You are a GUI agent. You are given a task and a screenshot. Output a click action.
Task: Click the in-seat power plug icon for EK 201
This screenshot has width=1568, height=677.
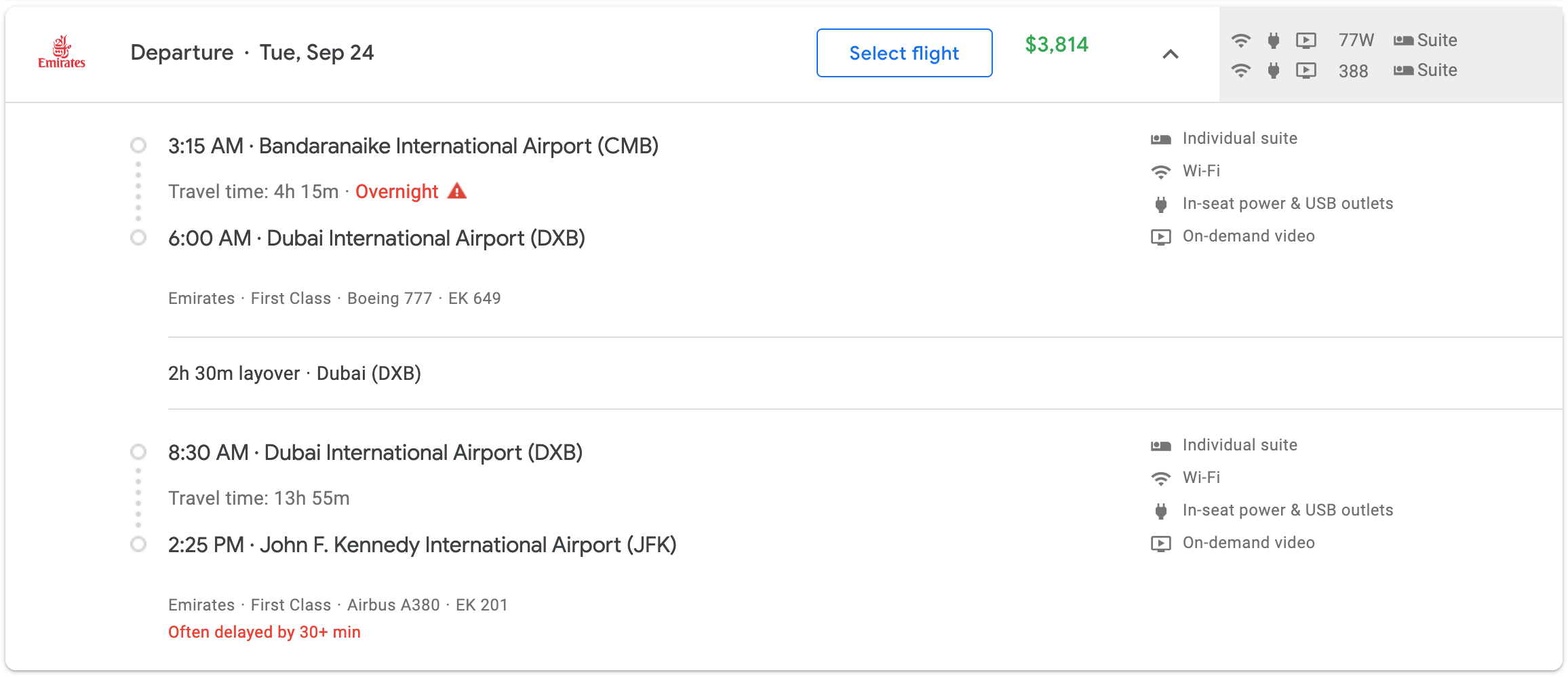point(1160,511)
